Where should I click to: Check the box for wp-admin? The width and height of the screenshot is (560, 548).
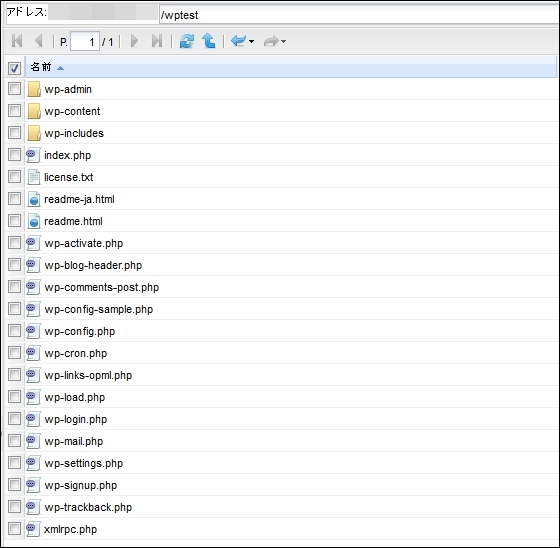coord(14,89)
